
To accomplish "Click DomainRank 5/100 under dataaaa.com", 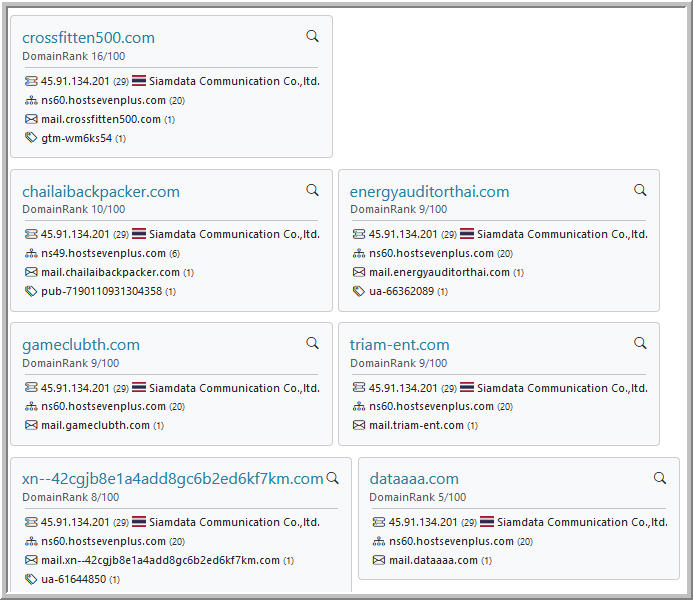I will pyautogui.click(x=418, y=497).
